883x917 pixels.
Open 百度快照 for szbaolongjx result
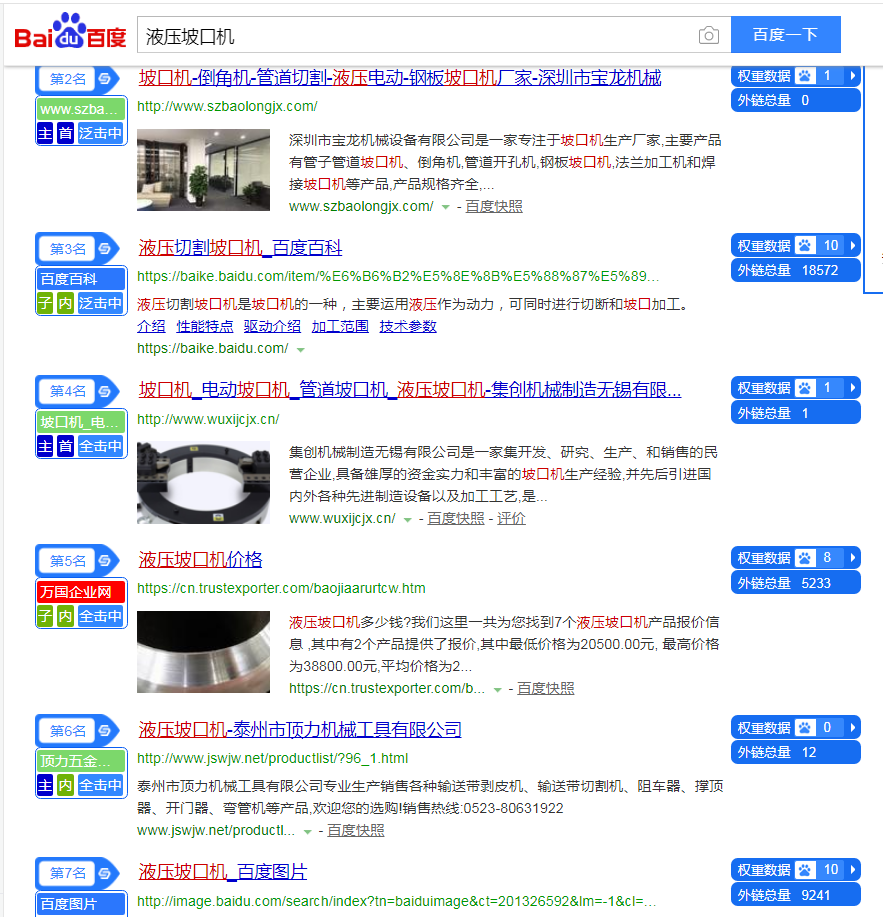[494, 206]
